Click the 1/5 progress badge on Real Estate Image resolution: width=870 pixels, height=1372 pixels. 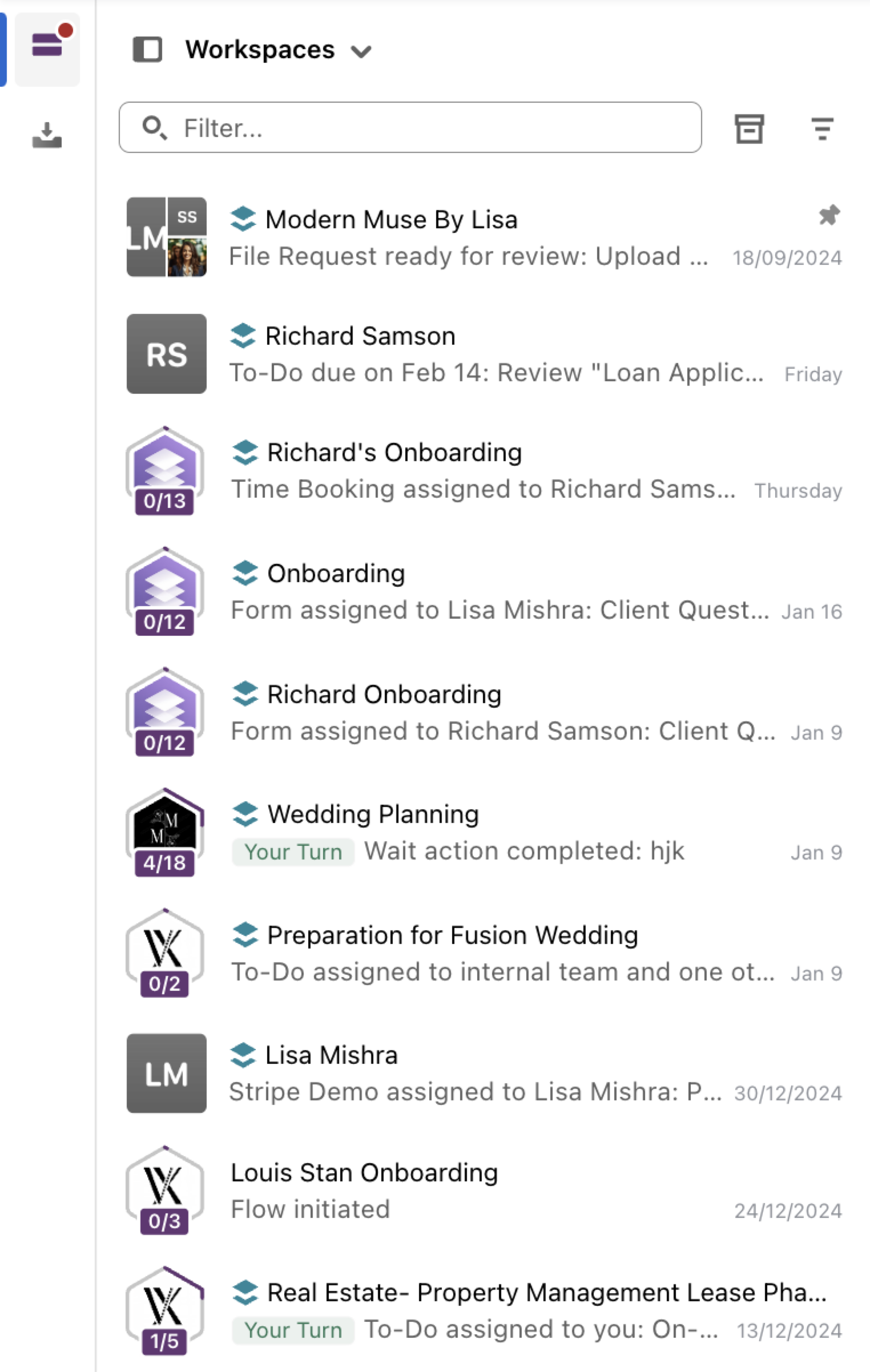click(164, 1341)
